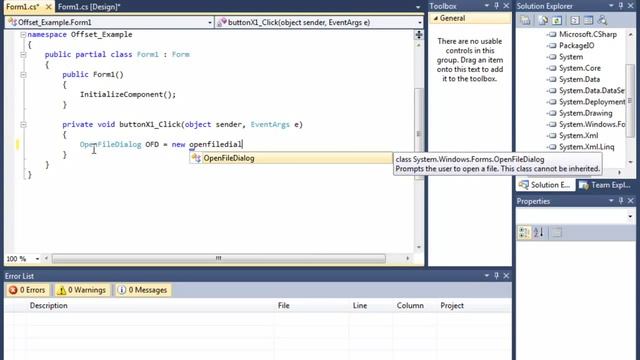640x360 pixels.
Task: Select the System.Xml reference
Action: point(578,136)
